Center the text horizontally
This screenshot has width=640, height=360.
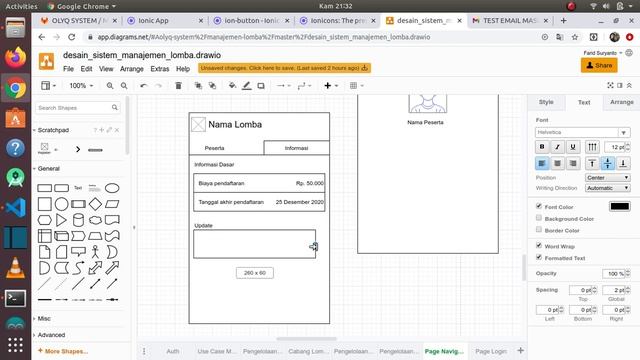click(x=557, y=164)
